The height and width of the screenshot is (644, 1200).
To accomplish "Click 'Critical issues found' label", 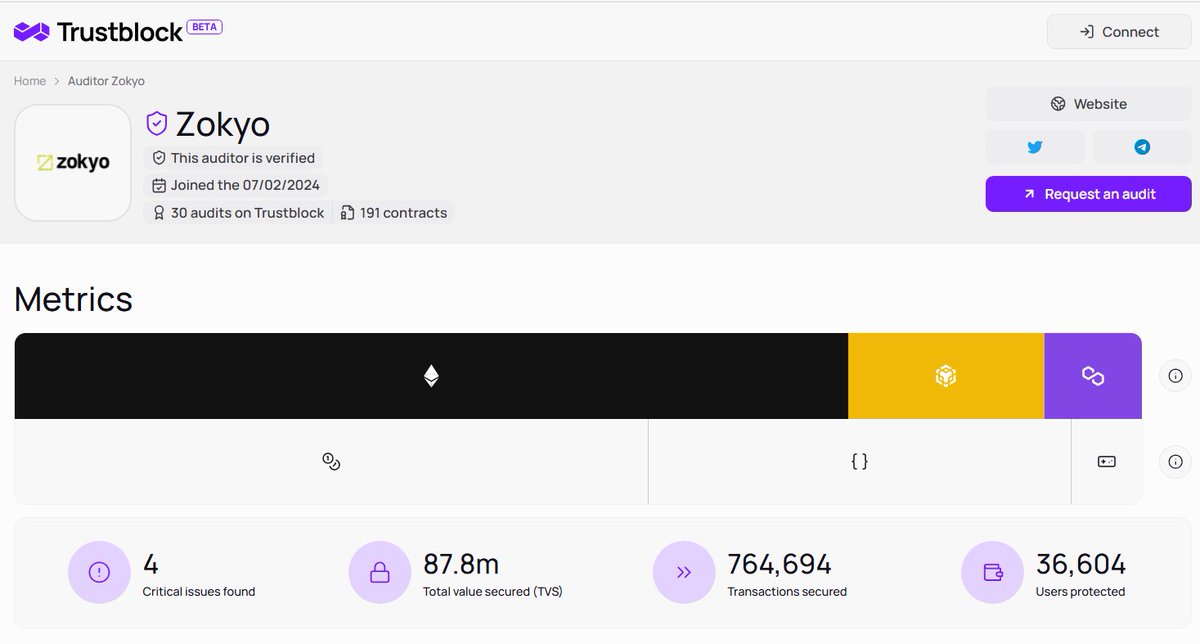I will 199,592.
